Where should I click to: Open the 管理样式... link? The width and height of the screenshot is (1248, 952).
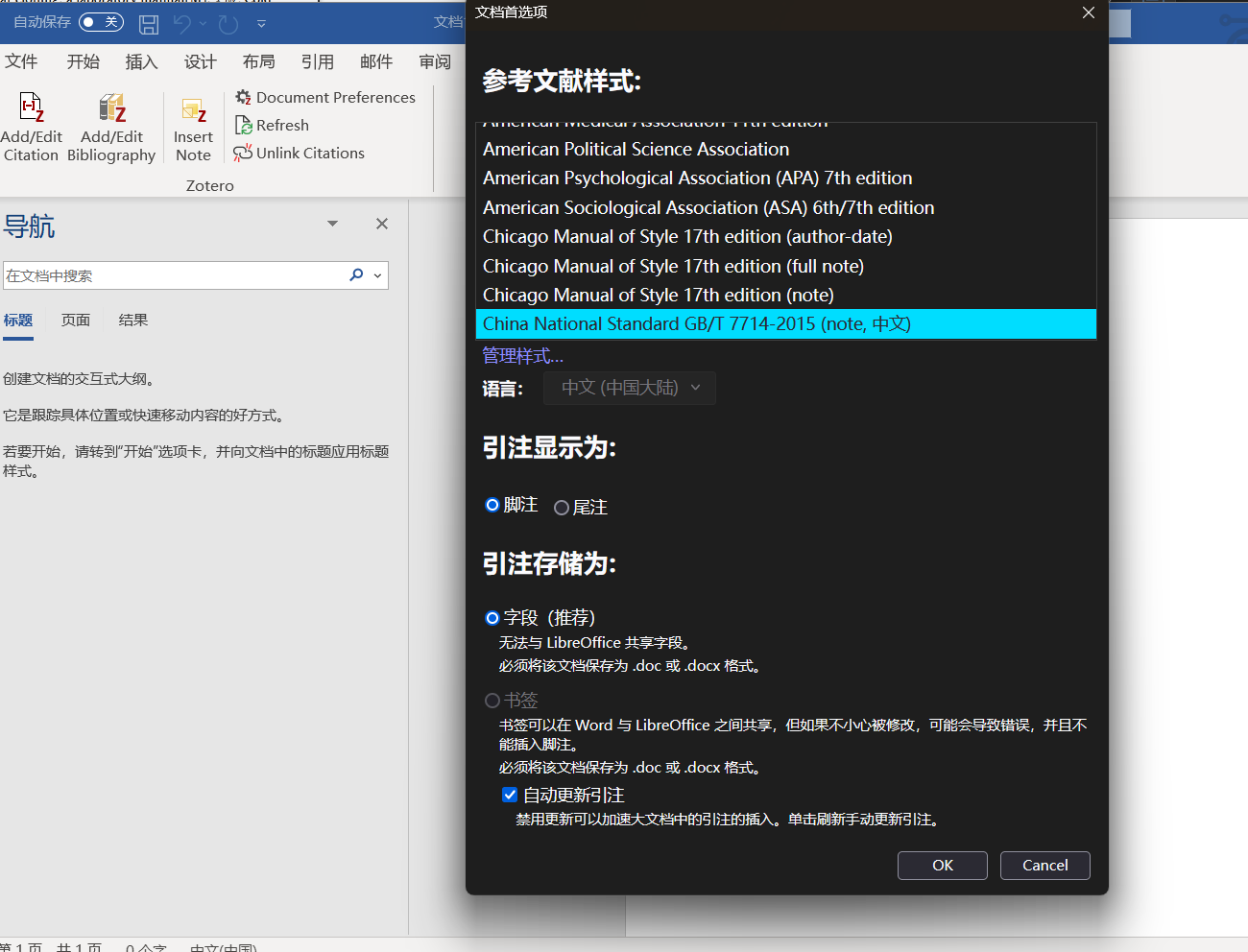point(522,356)
